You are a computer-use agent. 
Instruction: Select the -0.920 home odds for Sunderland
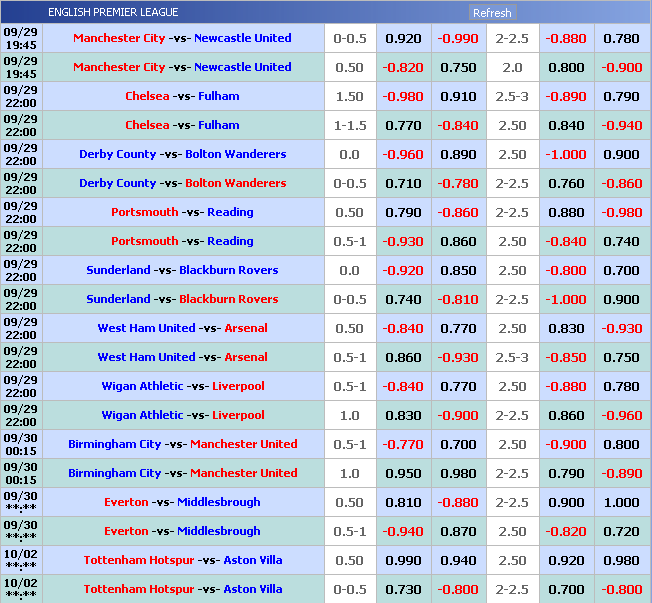[403, 270]
